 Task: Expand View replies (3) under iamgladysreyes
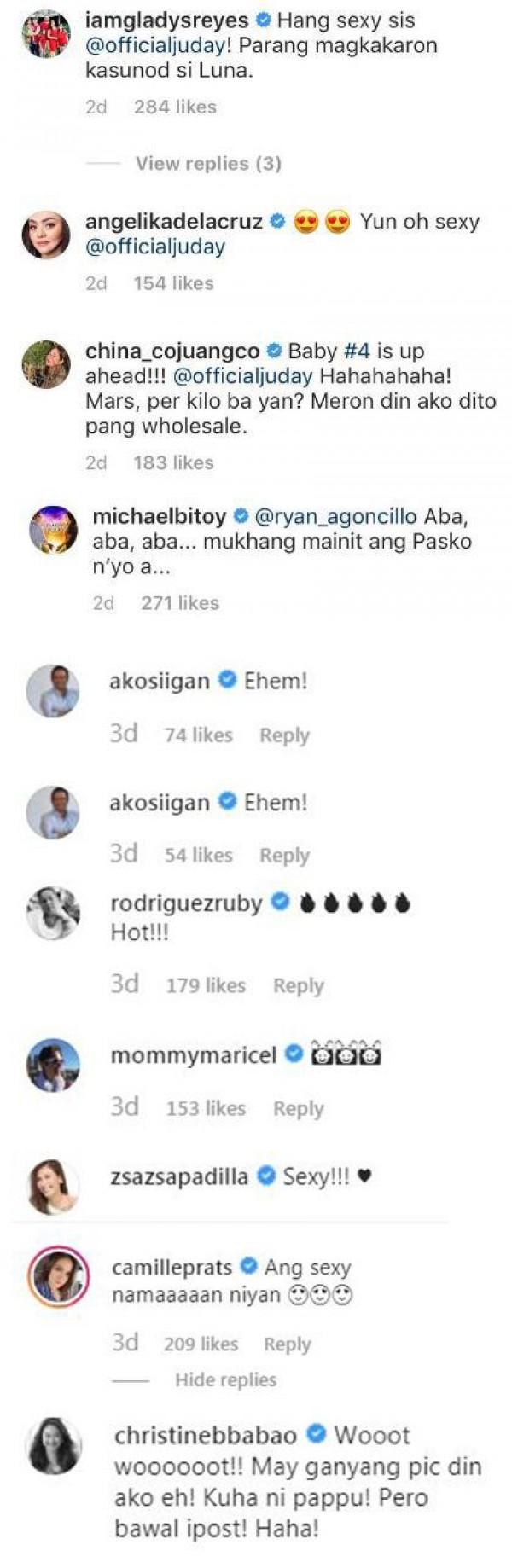coord(208,163)
